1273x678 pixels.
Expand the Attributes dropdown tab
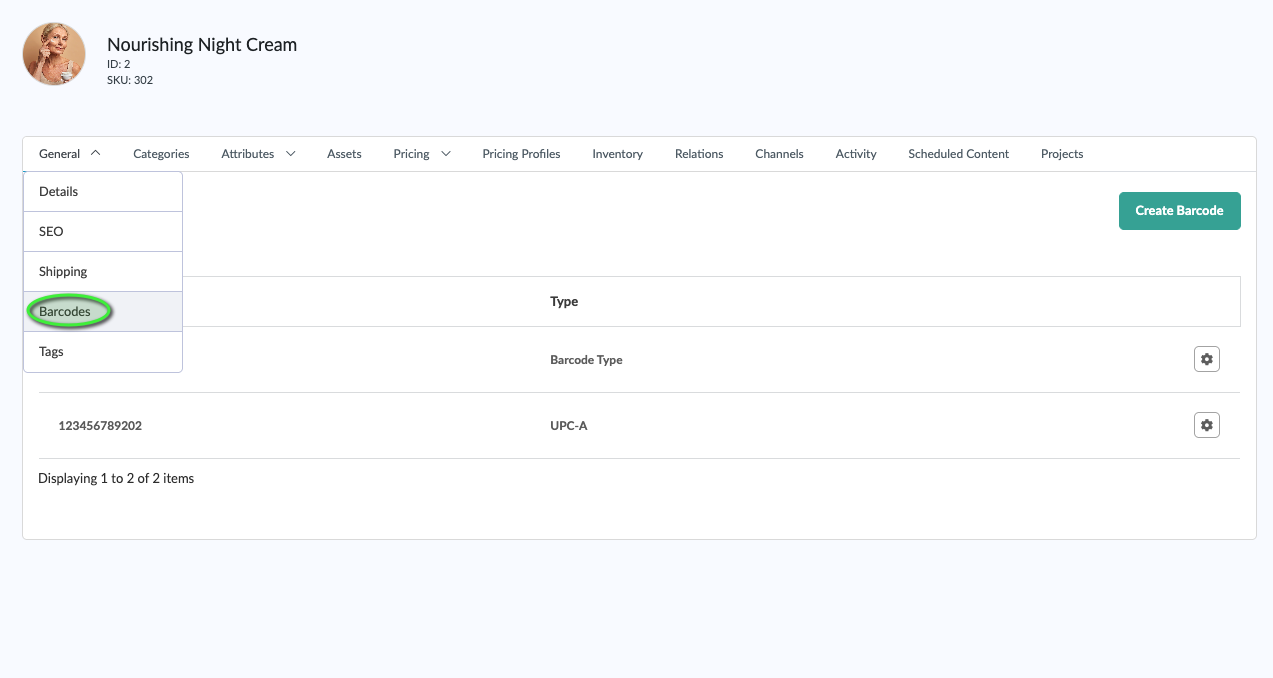click(x=258, y=154)
